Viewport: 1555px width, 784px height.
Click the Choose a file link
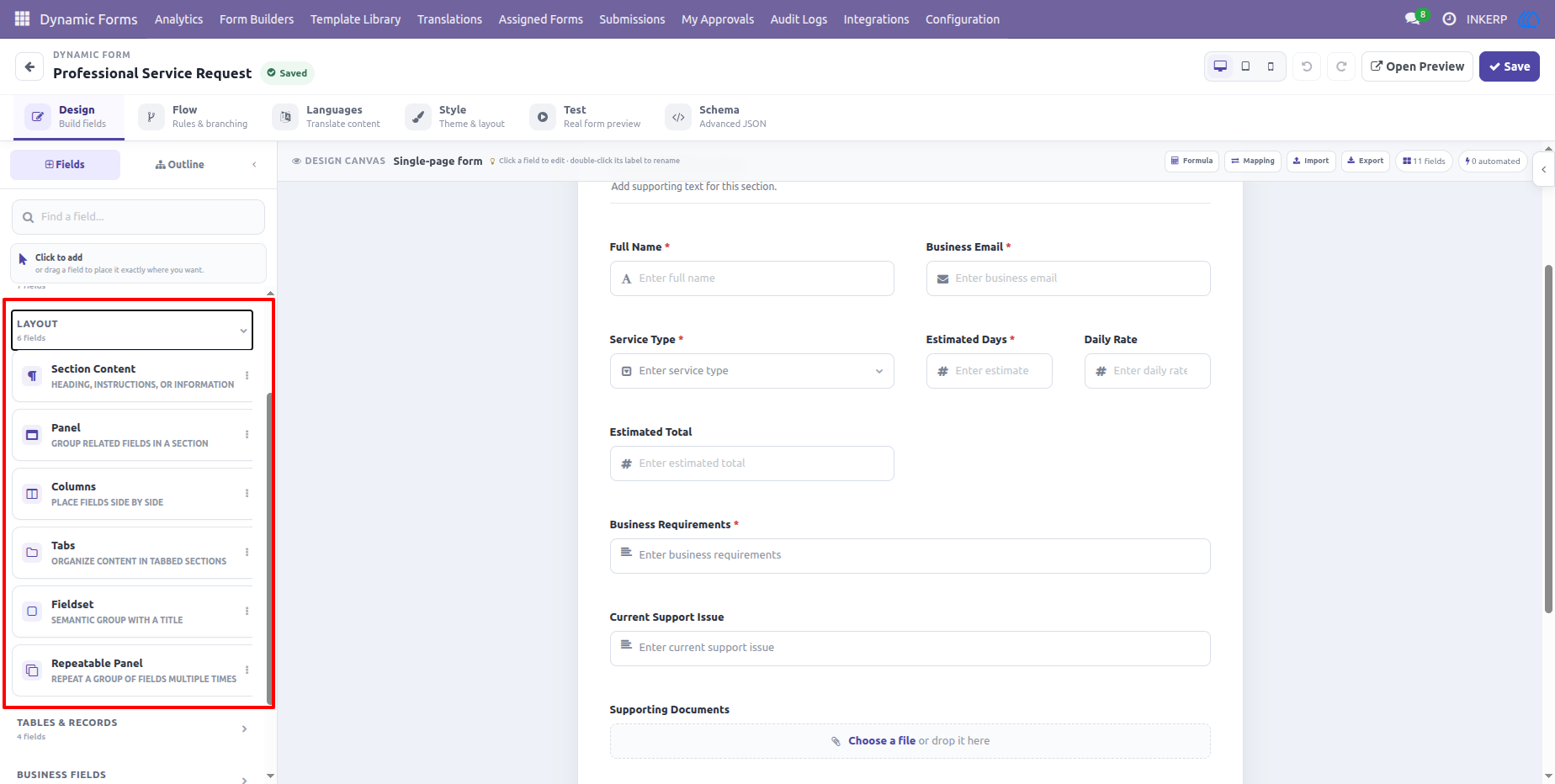point(882,741)
